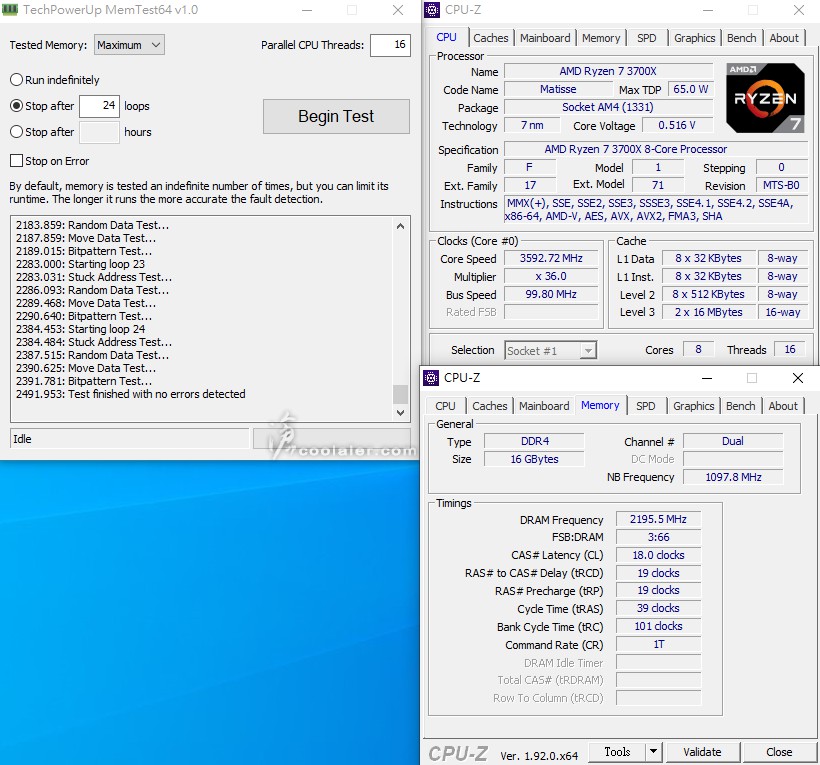Select Stop after hours radio button
The height and width of the screenshot is (765, 820).
[17, 132]
